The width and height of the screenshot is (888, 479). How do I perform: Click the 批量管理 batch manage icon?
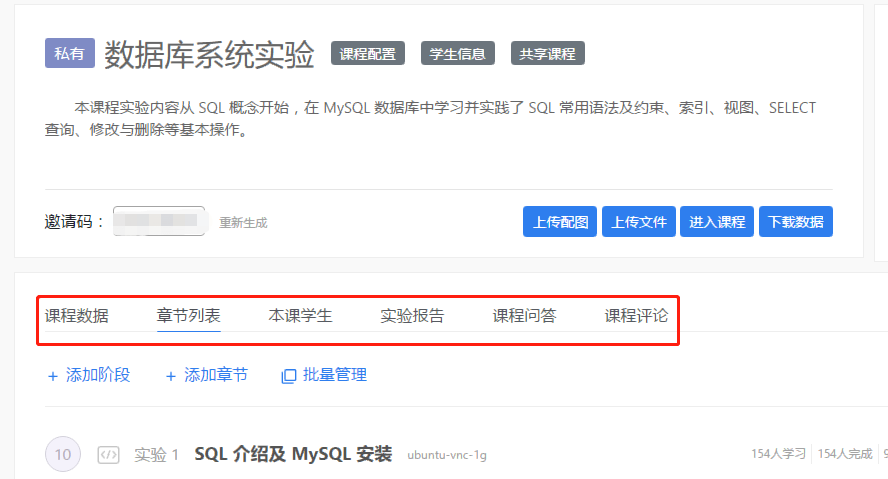[x=289, y=376]
